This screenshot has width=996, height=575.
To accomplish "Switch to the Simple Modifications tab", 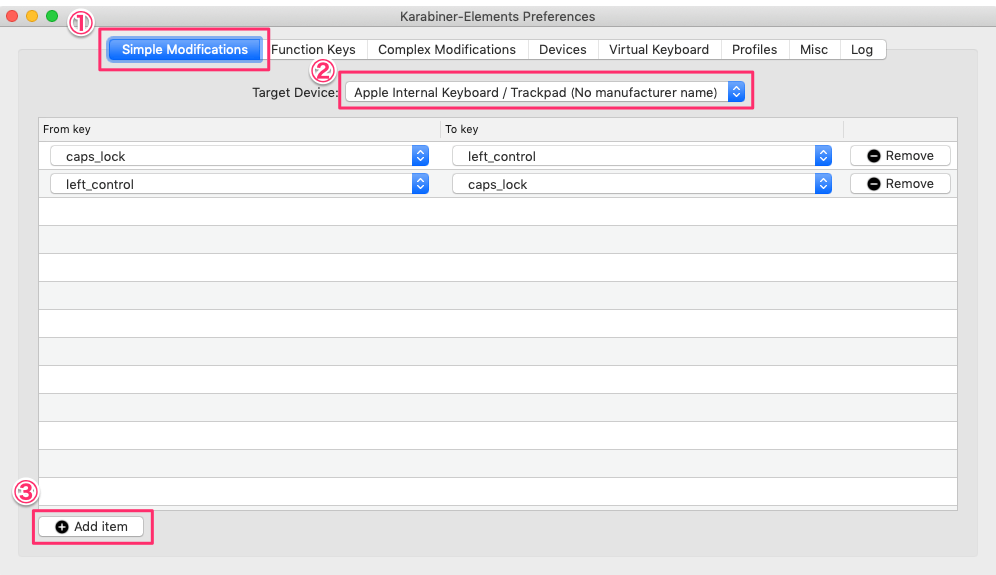I will pyautogui.click(x=185, y=50).
